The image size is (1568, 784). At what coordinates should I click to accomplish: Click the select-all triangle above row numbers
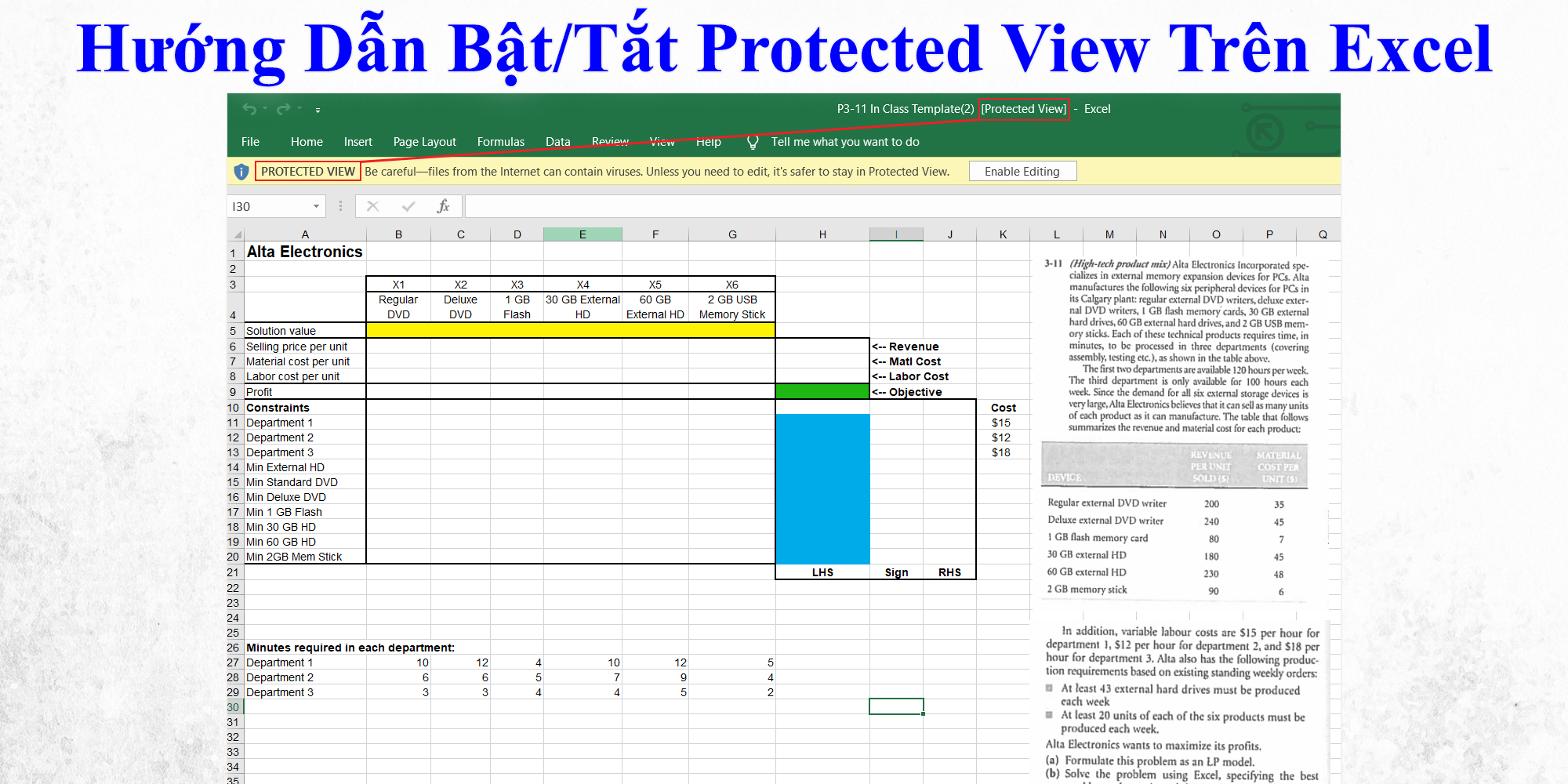coord(236,234)
